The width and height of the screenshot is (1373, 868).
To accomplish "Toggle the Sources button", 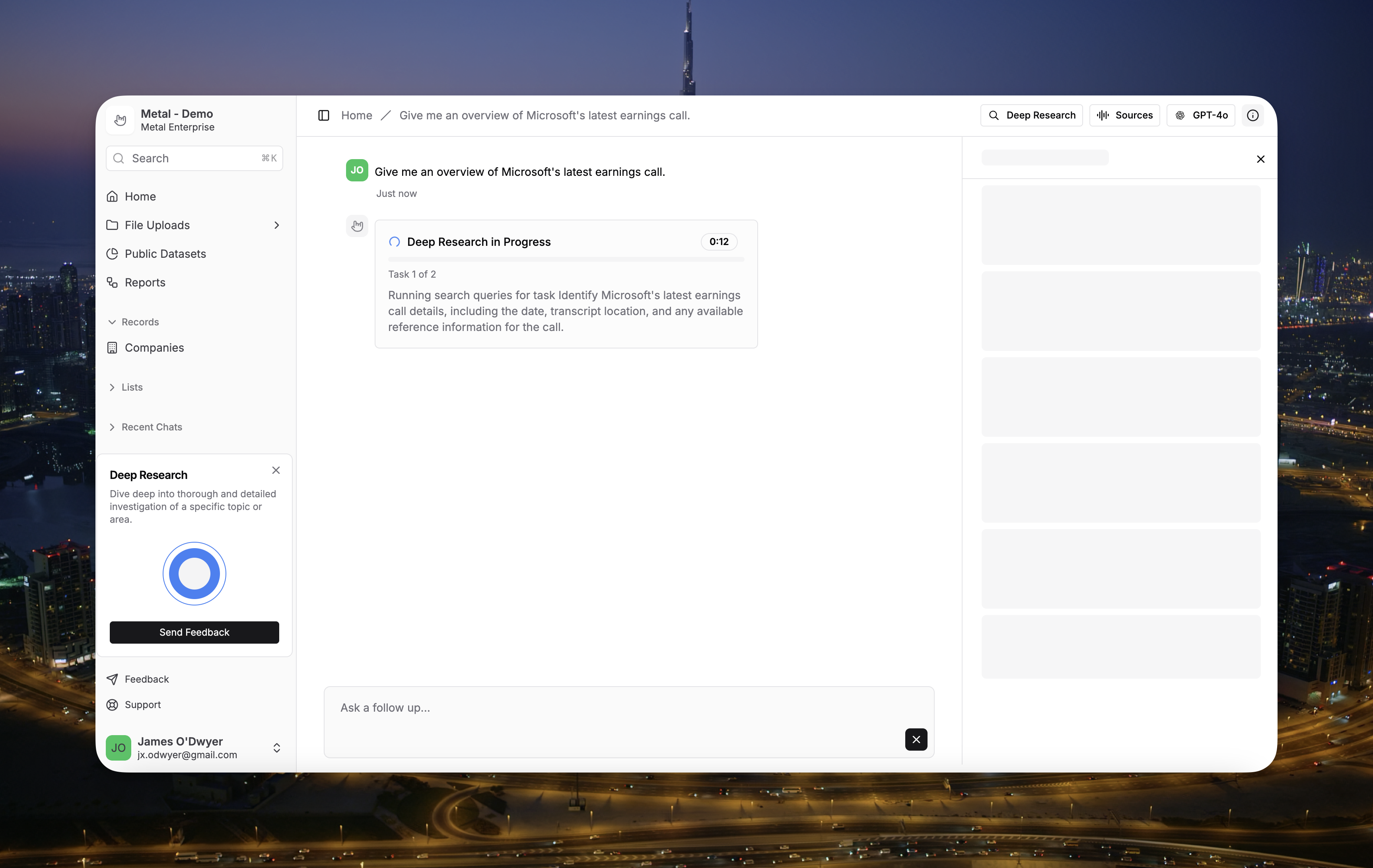I will pos(1124,115).
